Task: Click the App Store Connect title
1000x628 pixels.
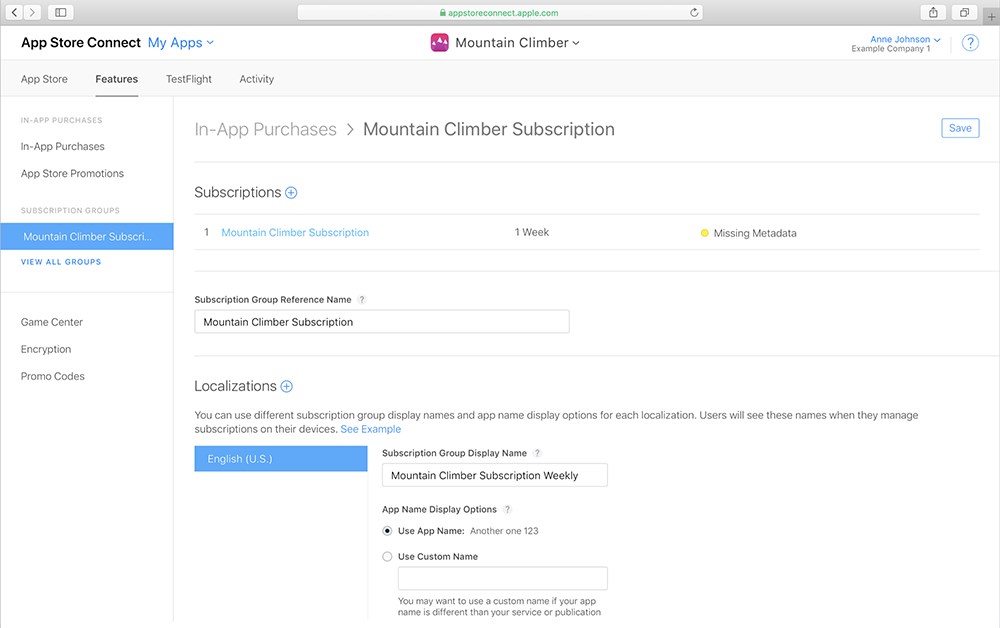Action: click(x=81, y=43)
